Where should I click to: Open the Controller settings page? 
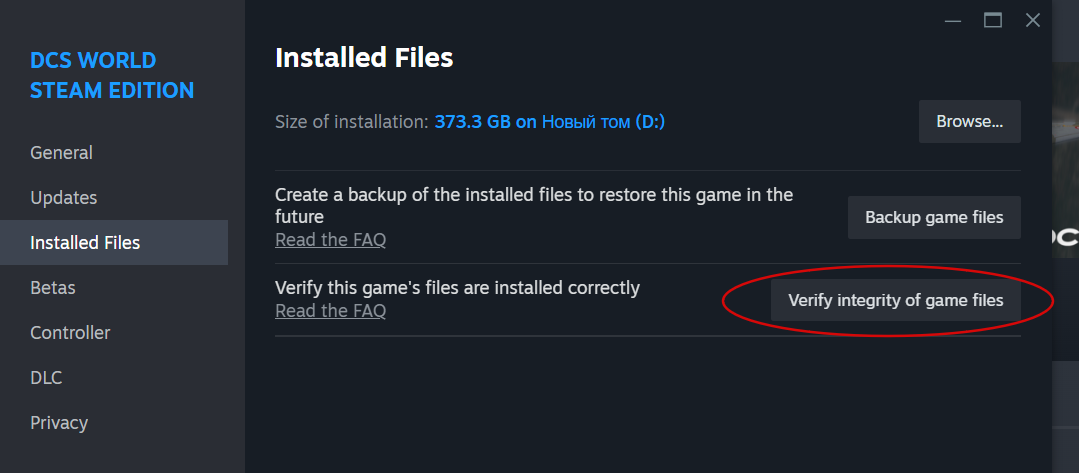pos(70,333)
